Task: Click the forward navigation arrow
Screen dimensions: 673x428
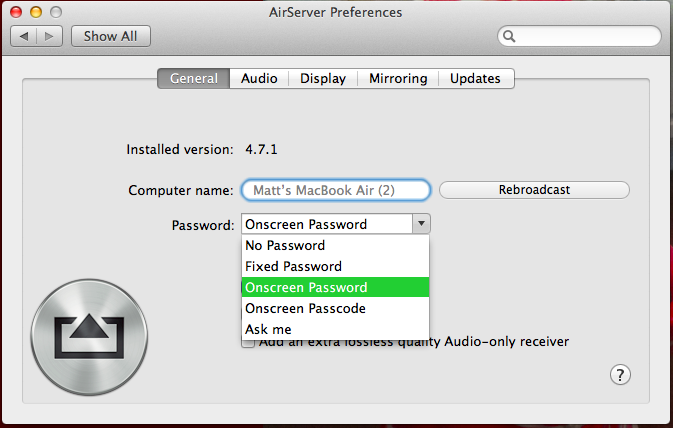Action: coord(51,36)
